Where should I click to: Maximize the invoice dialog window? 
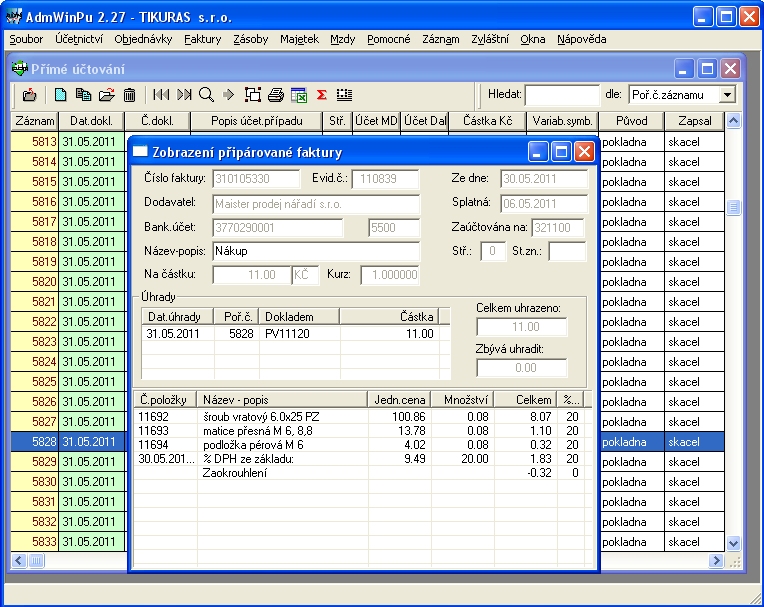tap(561, 152)
